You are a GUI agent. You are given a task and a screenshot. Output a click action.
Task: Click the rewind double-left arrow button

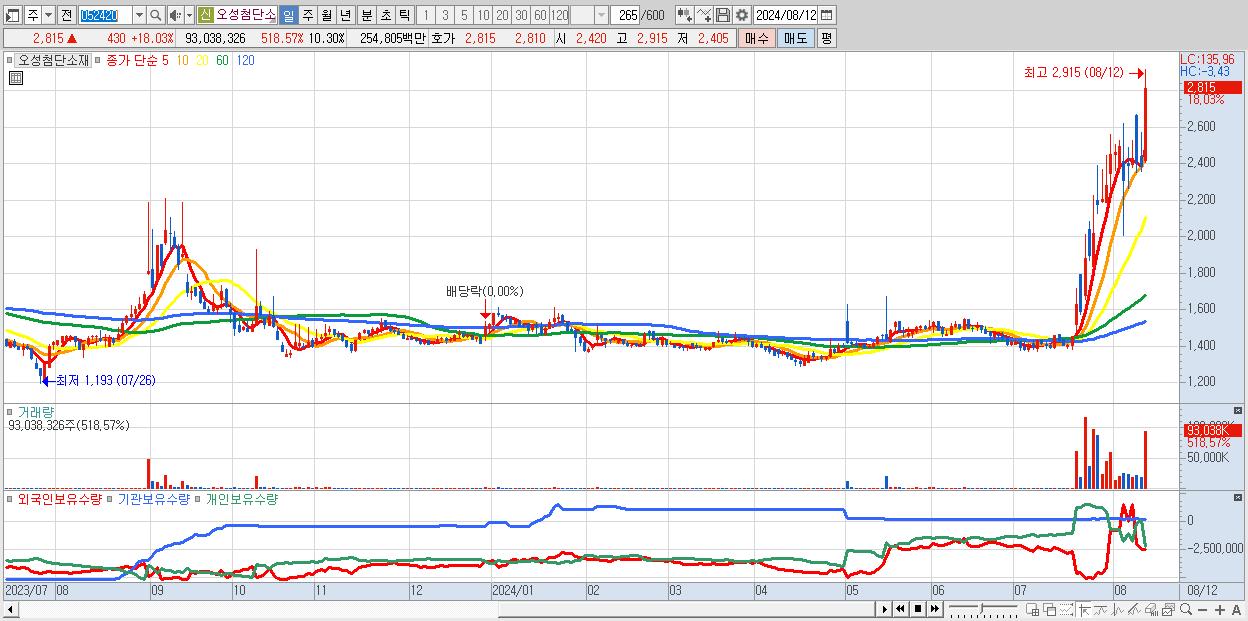pos(900,609)
